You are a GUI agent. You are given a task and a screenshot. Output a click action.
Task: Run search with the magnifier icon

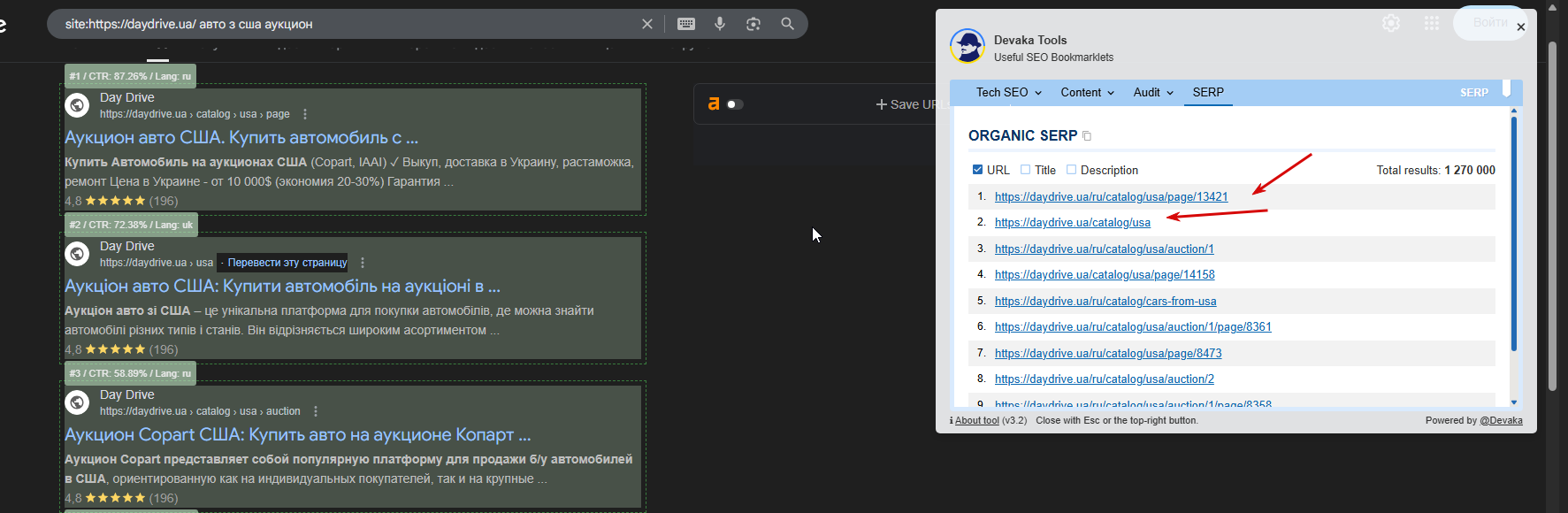coord(787,24)
